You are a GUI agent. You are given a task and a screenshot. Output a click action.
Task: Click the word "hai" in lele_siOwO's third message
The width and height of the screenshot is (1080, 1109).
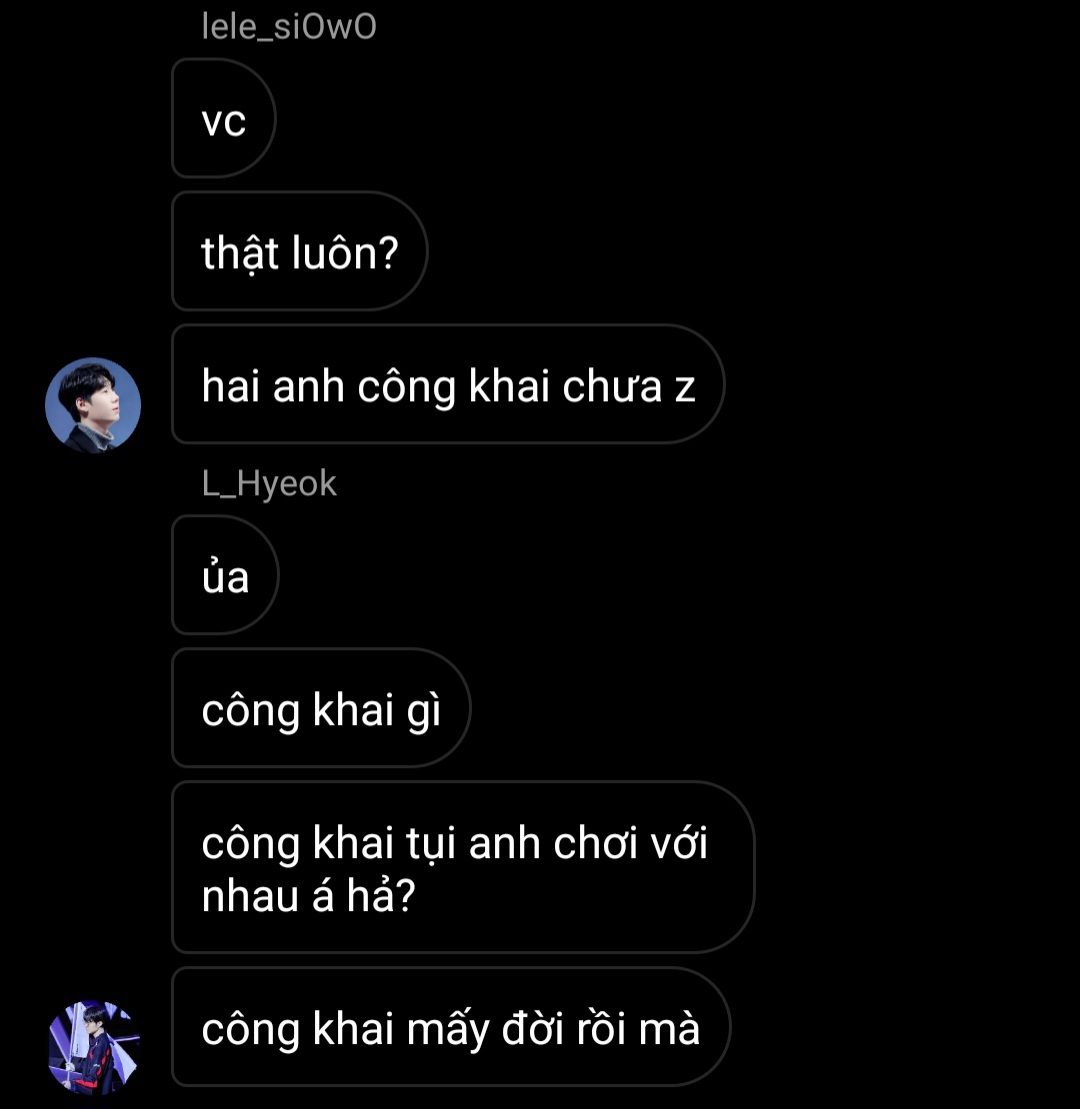coord(231,386)
